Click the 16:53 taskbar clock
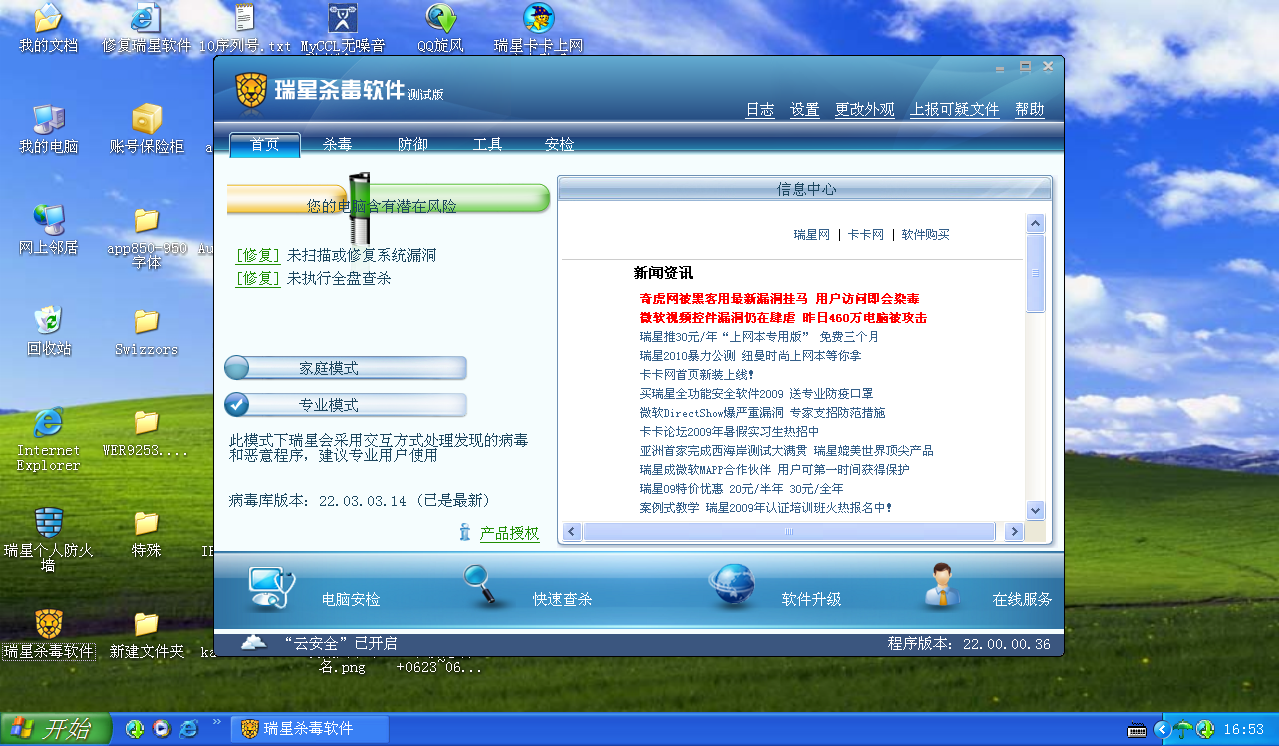Viewport: 1279px width, 746px height. click(1245, 729)
